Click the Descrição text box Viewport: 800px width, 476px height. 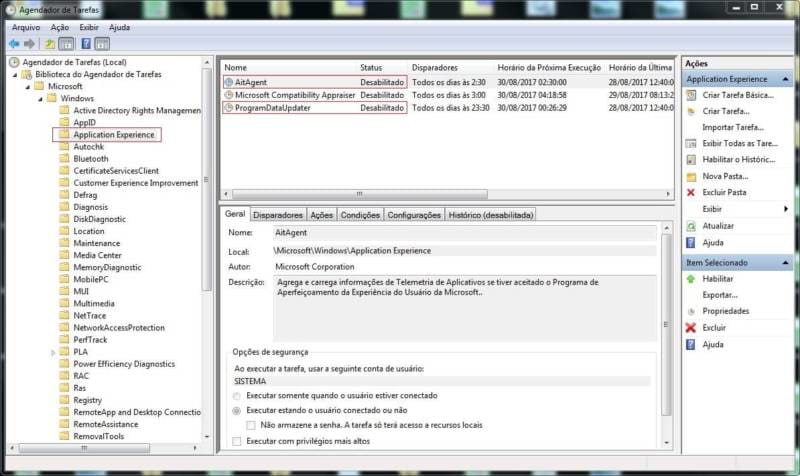[x=464, y=309]
